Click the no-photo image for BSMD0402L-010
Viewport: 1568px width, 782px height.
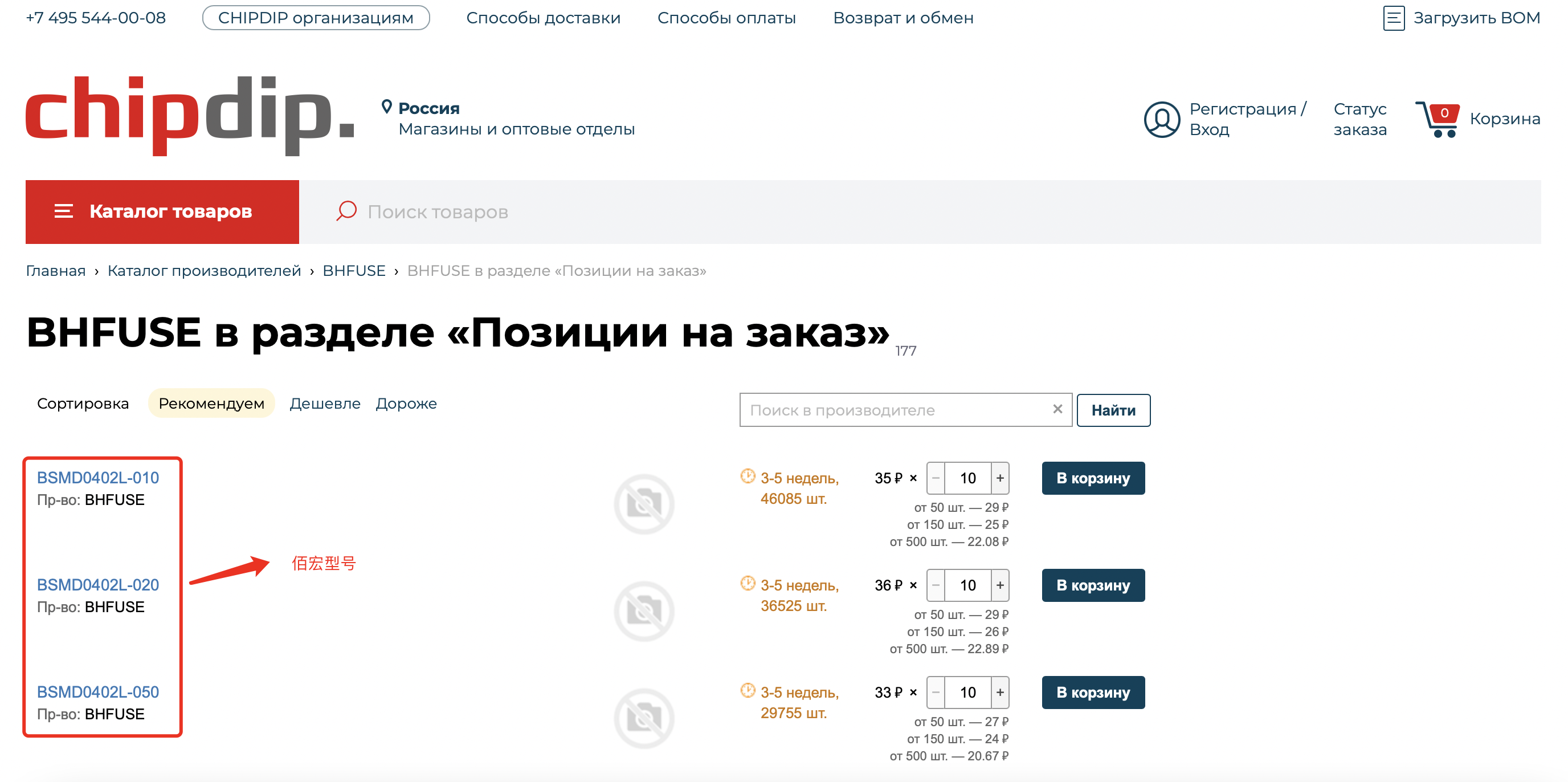tap(644, 504)
